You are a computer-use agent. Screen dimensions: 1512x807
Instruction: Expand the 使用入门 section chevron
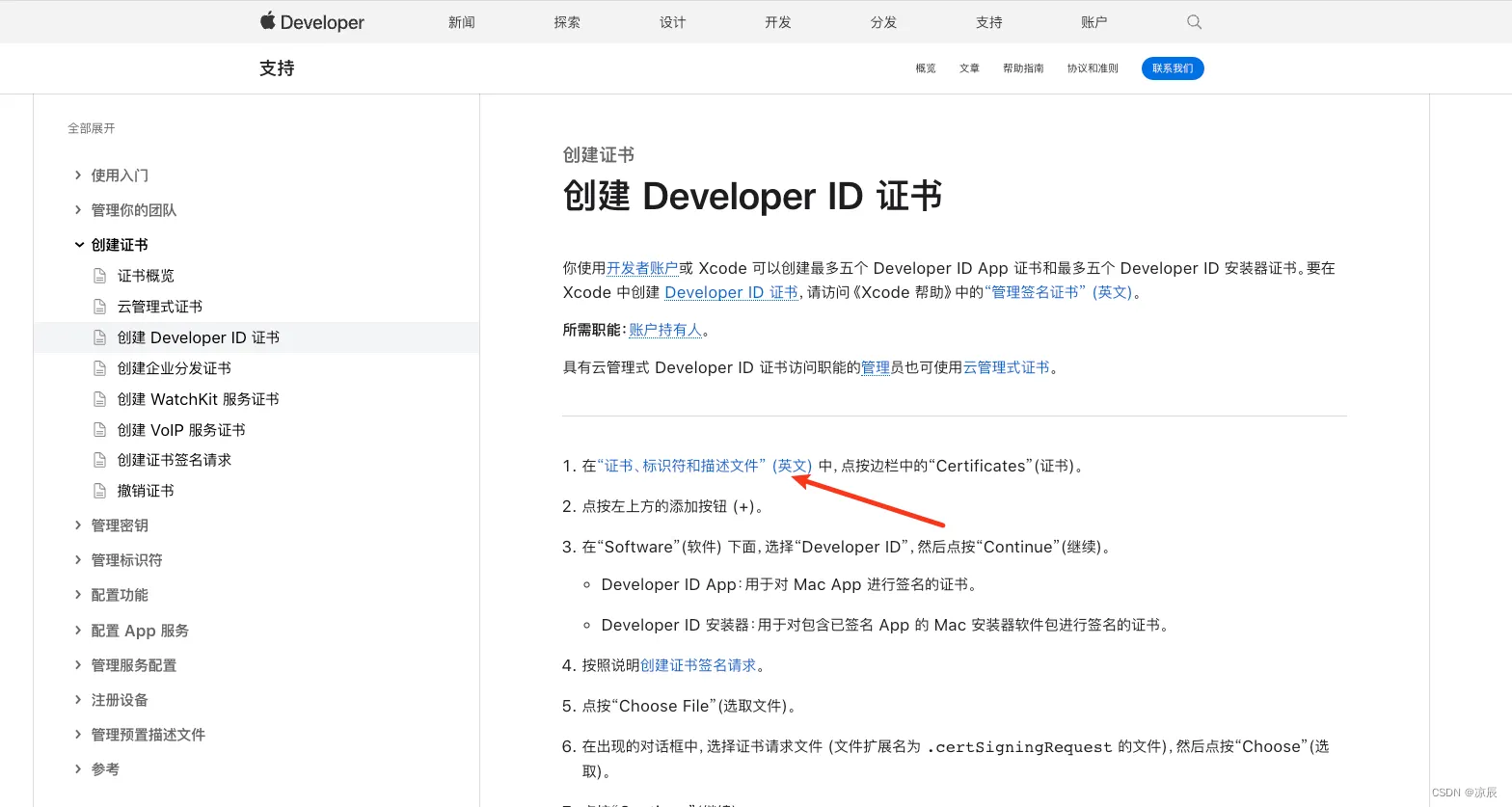(78, 175)
